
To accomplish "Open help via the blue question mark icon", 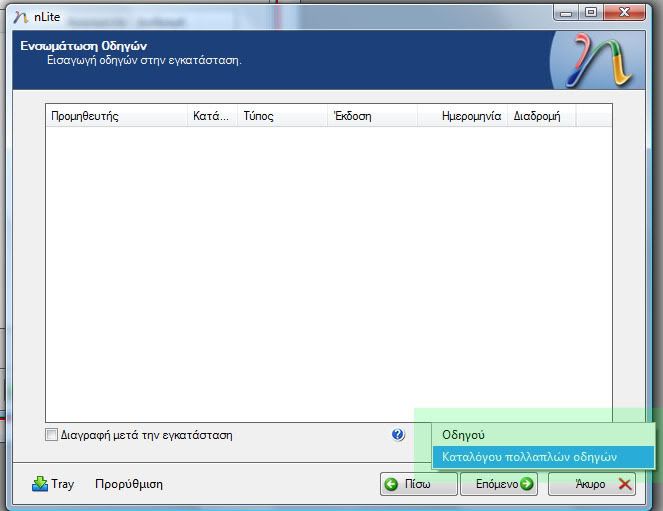I will [x=398, y=435].
